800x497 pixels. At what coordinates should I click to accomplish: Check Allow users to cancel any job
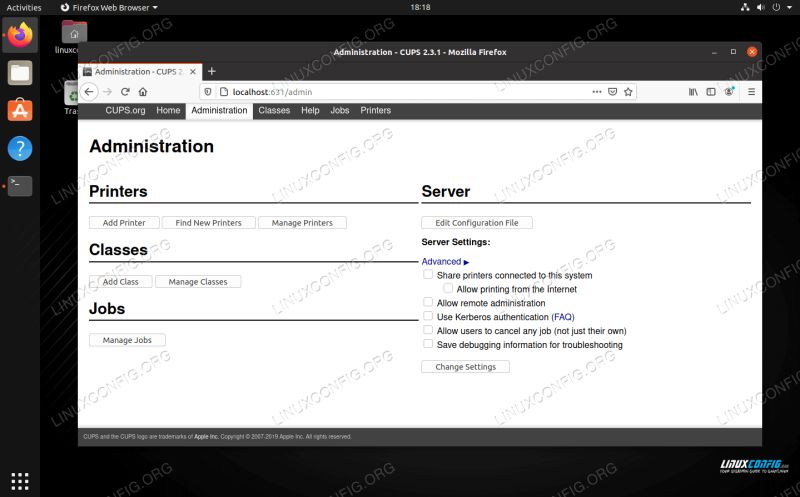[x=428, y=330]
